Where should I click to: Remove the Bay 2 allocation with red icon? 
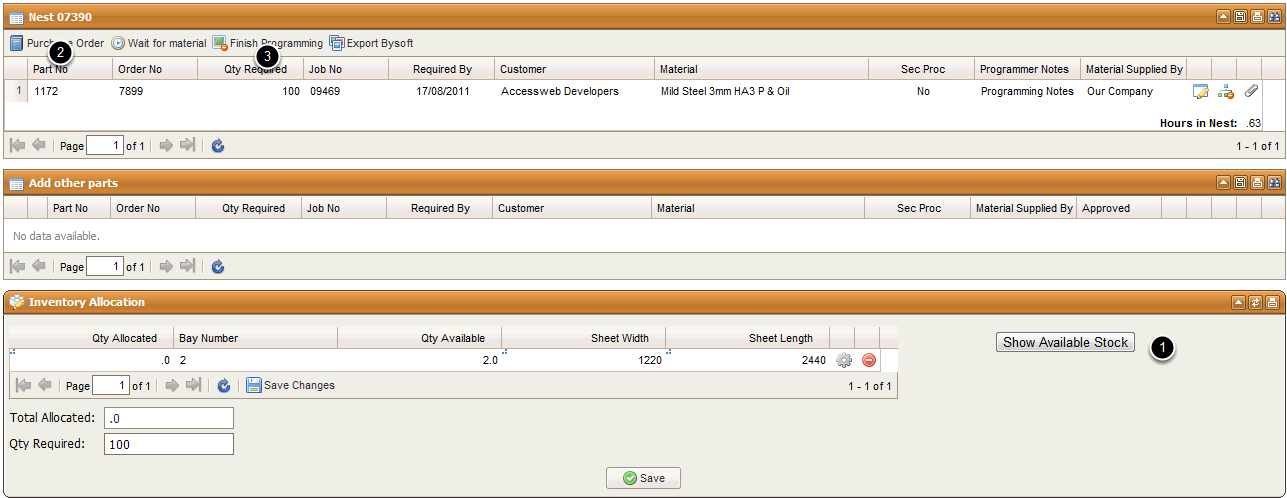[x=868, y=360]
